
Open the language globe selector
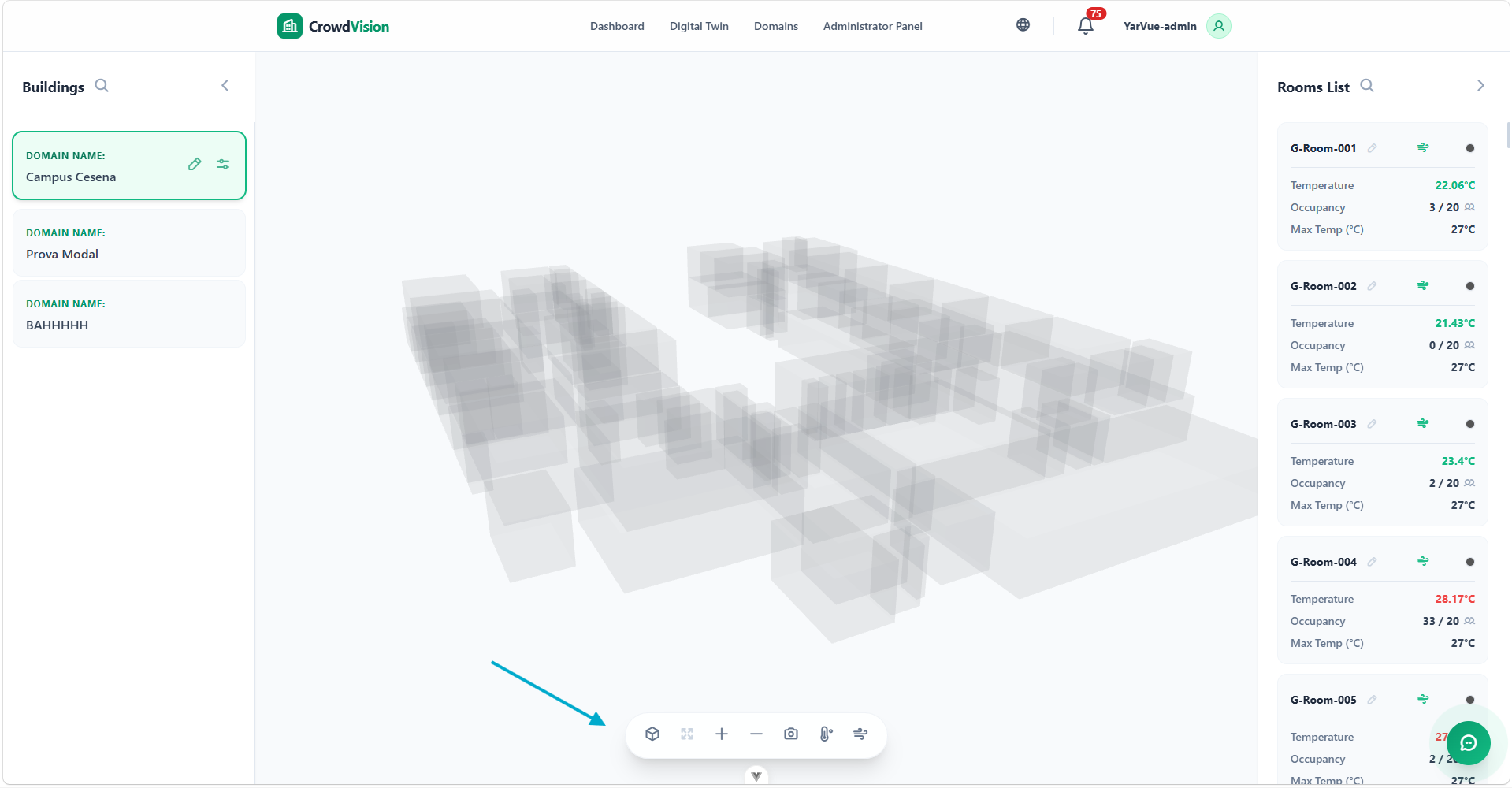tap(1023, 25)
